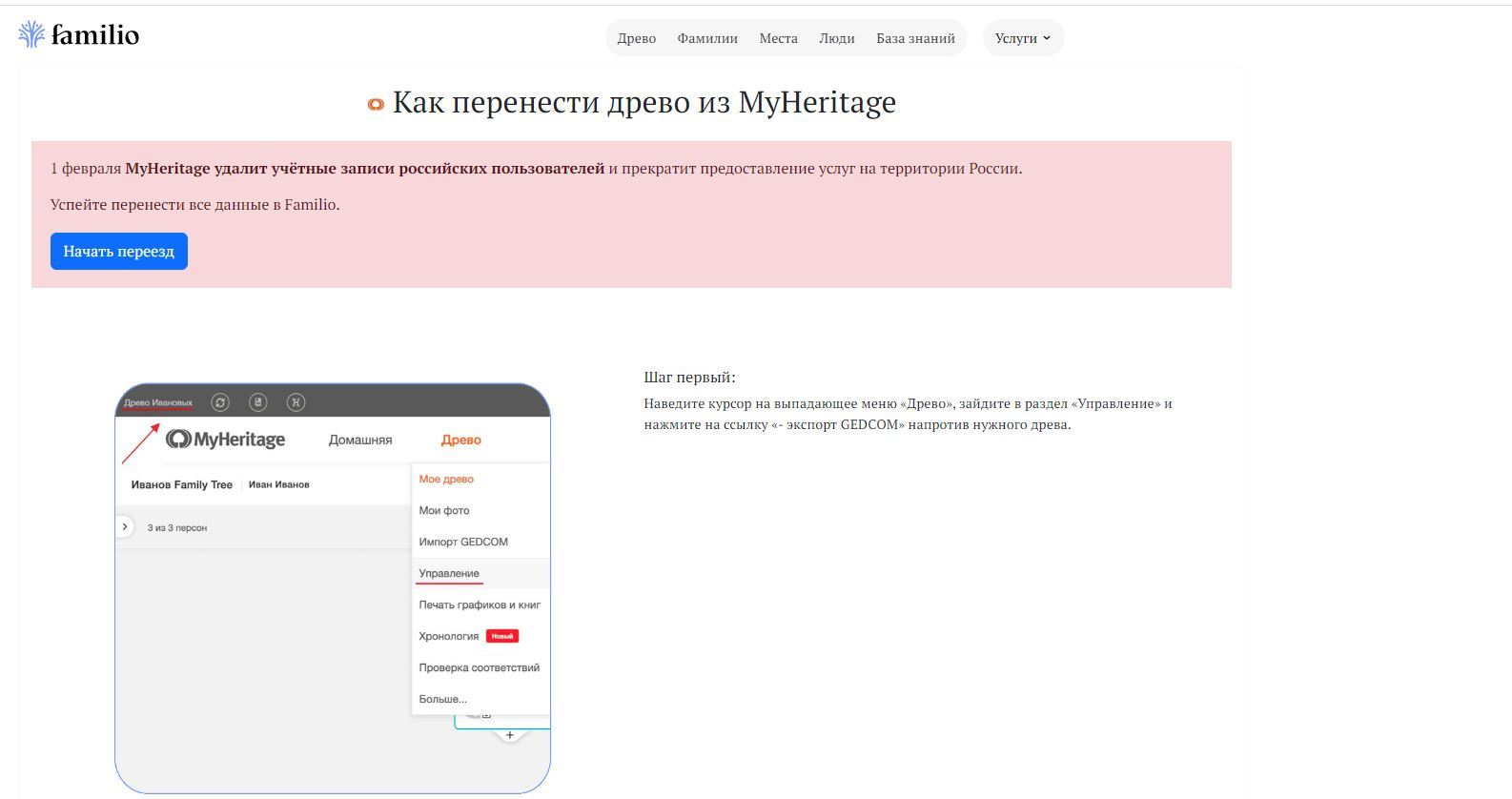Image resolution: width=1512 pixels, height=799 pixels.
Task: Click the orange MyHeritage icon beside the heading
Action: (376, 105)
